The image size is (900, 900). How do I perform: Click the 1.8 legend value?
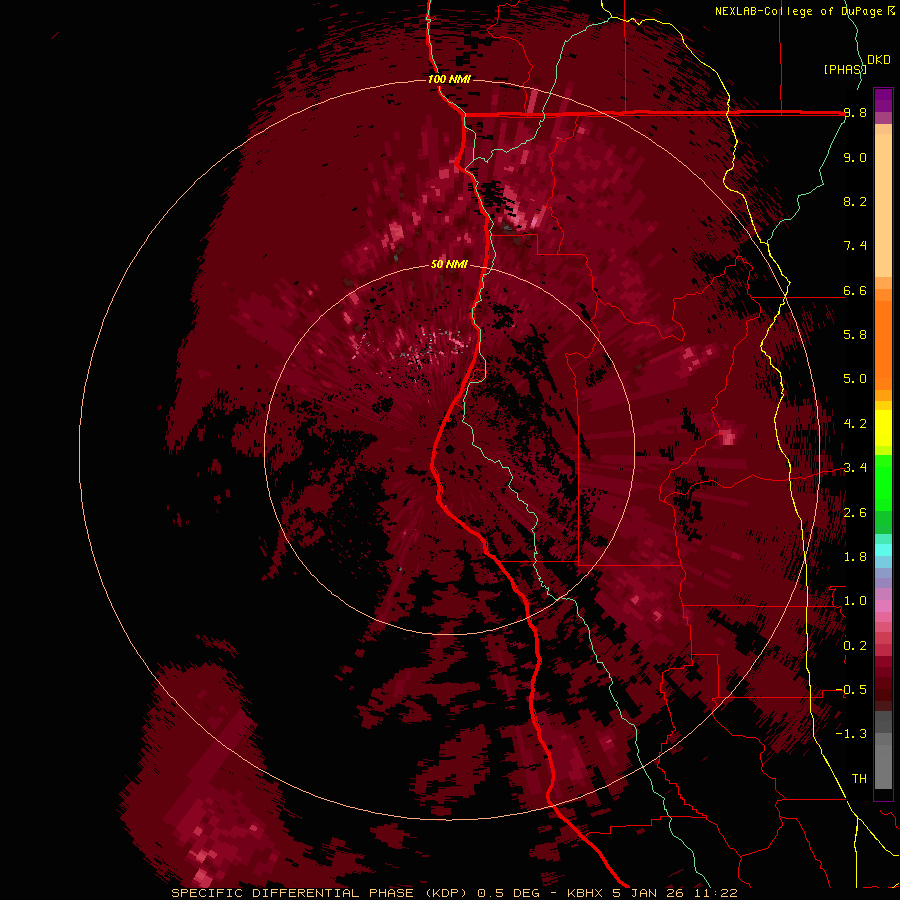tap(855, 557)
